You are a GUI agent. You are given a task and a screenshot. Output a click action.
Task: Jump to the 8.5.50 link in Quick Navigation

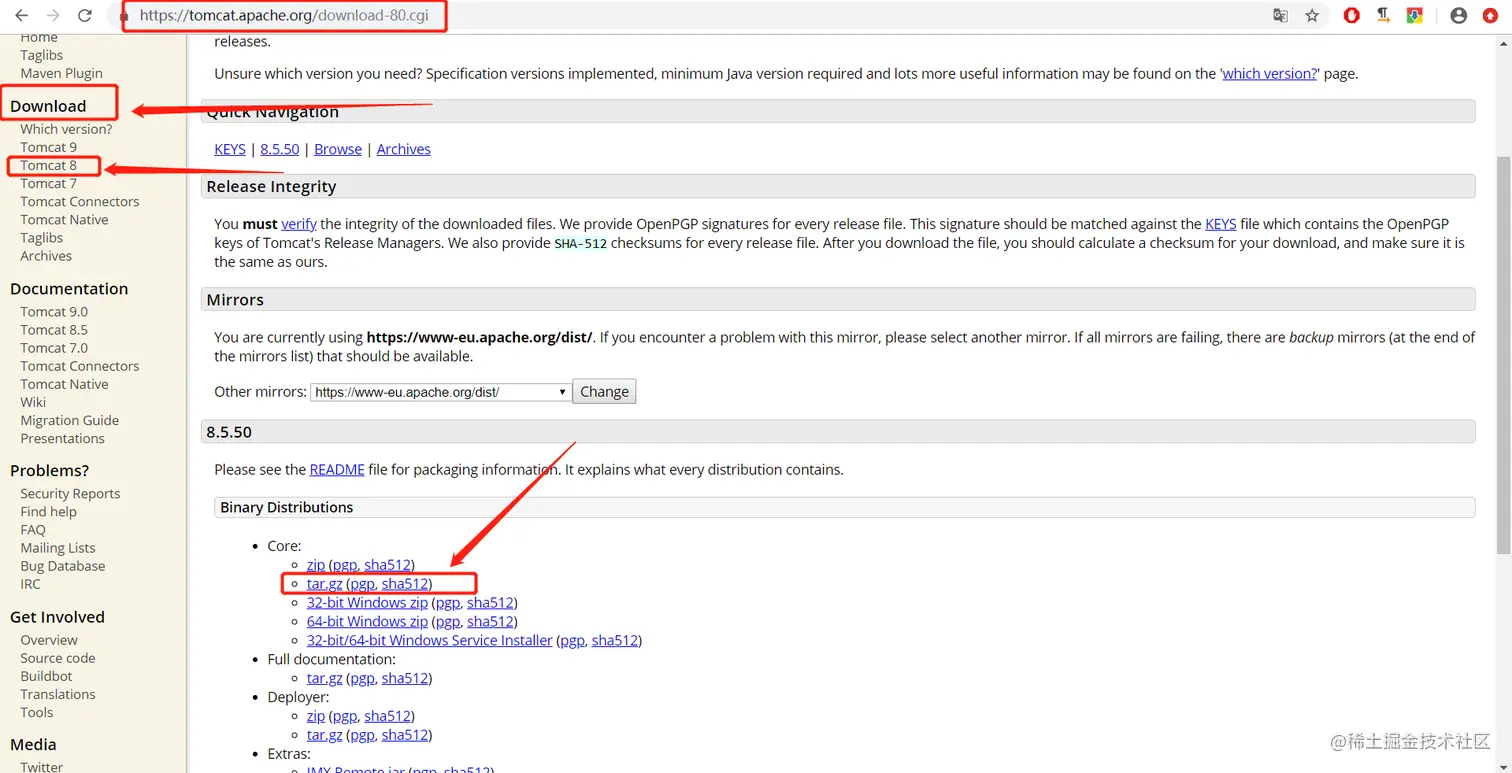(x=280, y=149)
